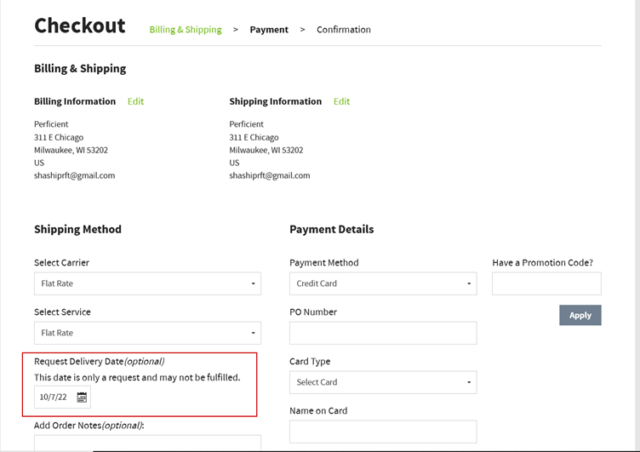The width and height of the screenshot is (640, 452).
Task: Select the Payment checkout step
Action: click(269, 29)
